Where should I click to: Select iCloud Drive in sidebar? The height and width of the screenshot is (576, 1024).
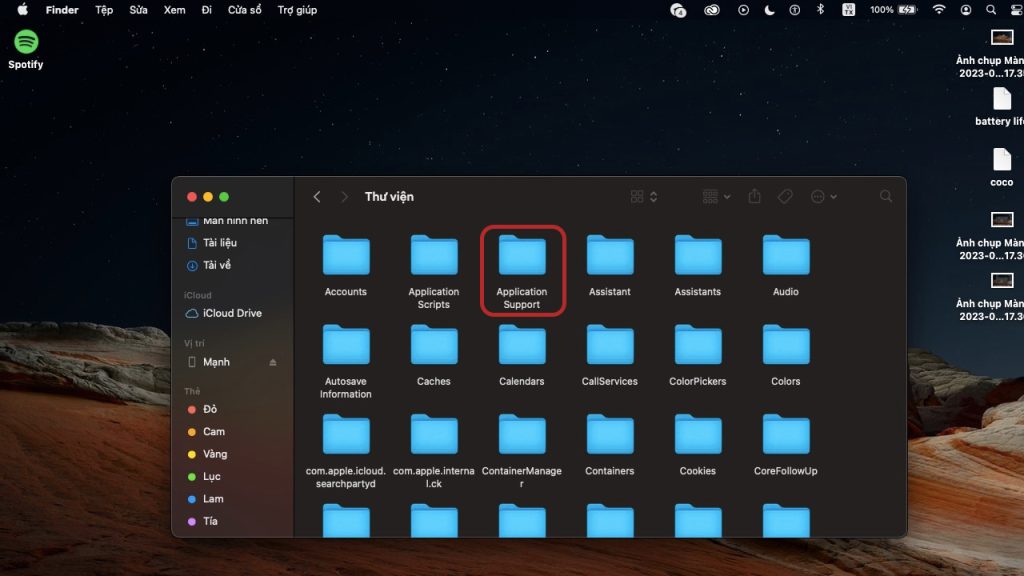pos(232,313)
